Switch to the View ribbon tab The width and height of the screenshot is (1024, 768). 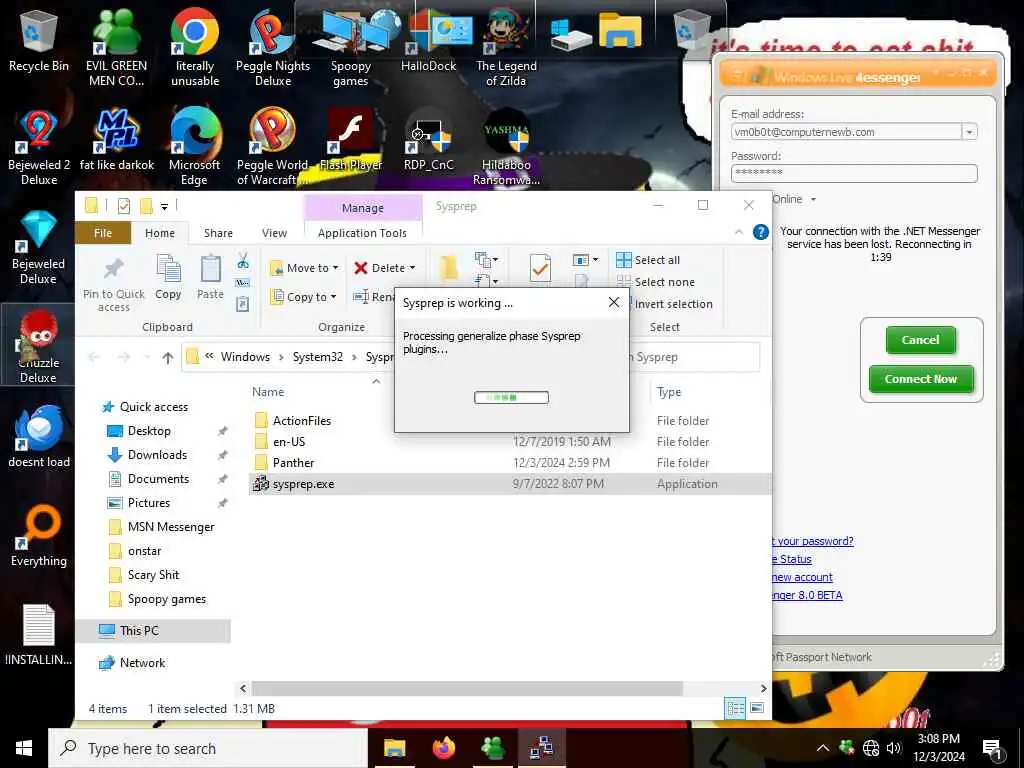point(274,233)
